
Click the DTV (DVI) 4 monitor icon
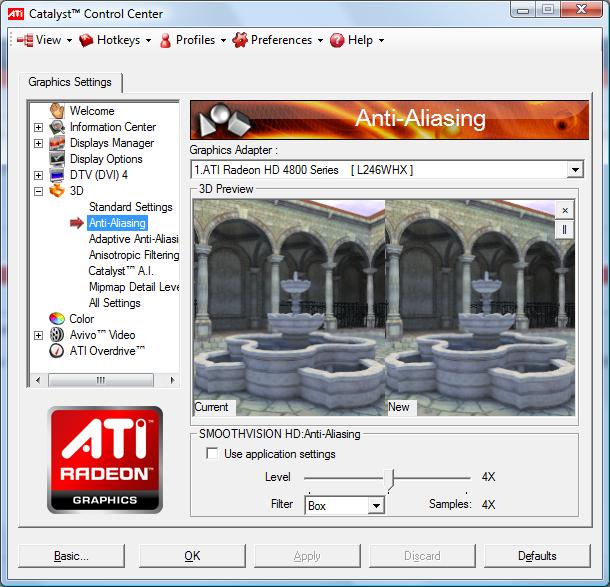[57, 175]
